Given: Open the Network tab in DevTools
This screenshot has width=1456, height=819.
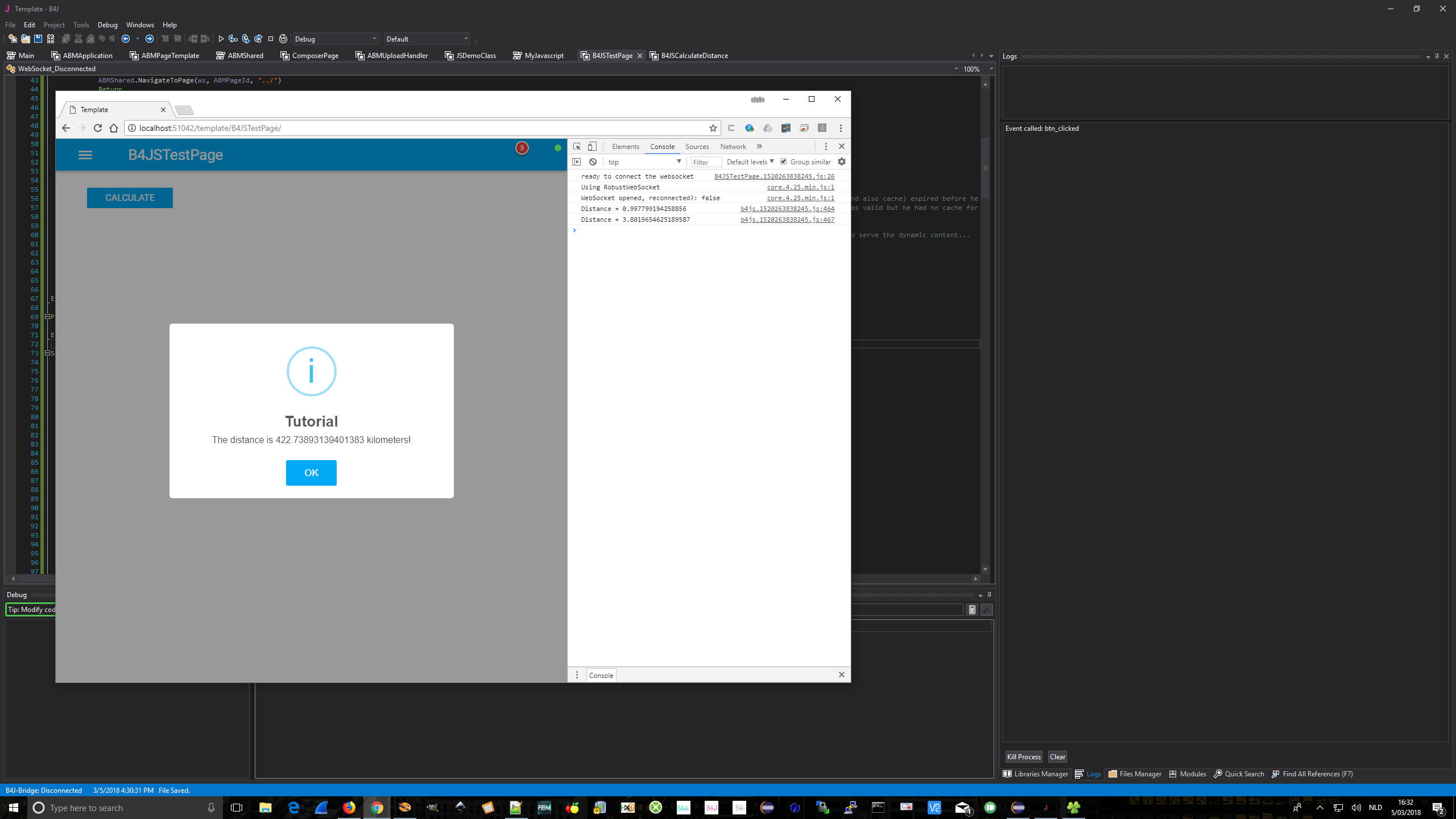Looking at the screenshot, I should [733, 147].
